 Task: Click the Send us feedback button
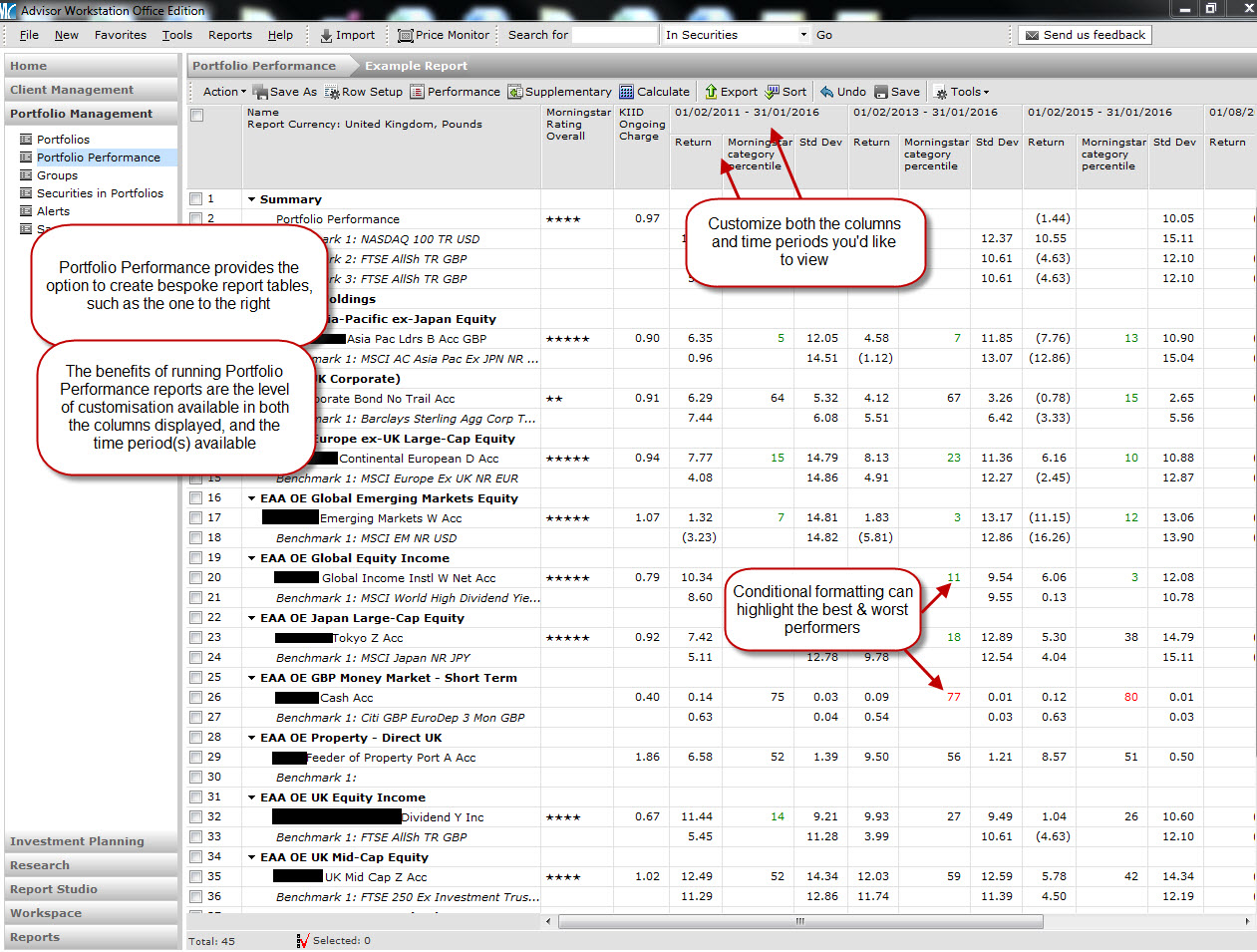[x=1085, y=35]
